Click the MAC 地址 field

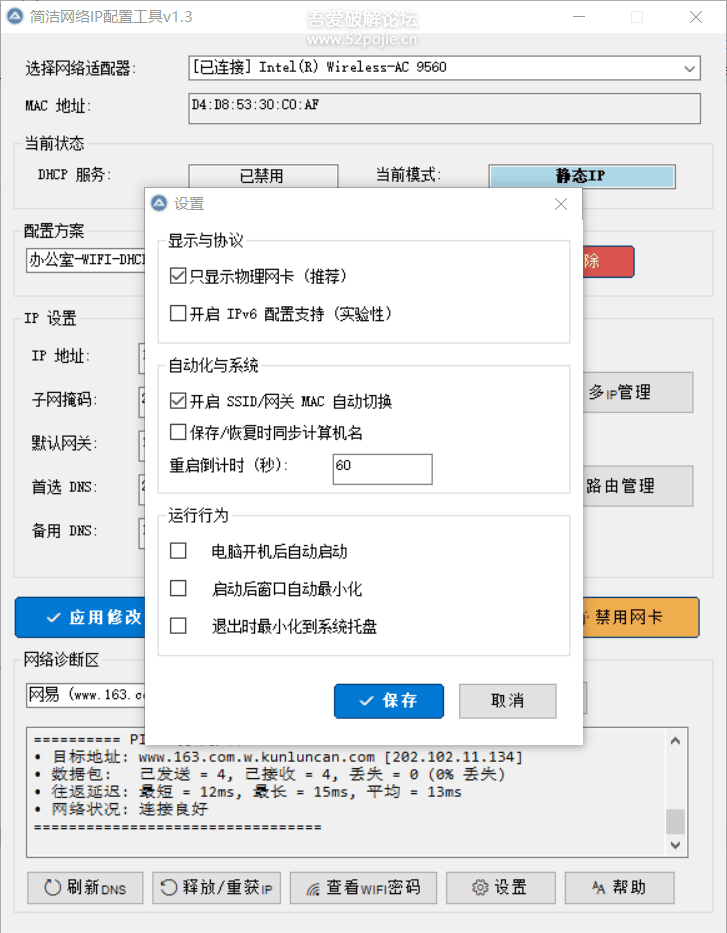point(444,108)
